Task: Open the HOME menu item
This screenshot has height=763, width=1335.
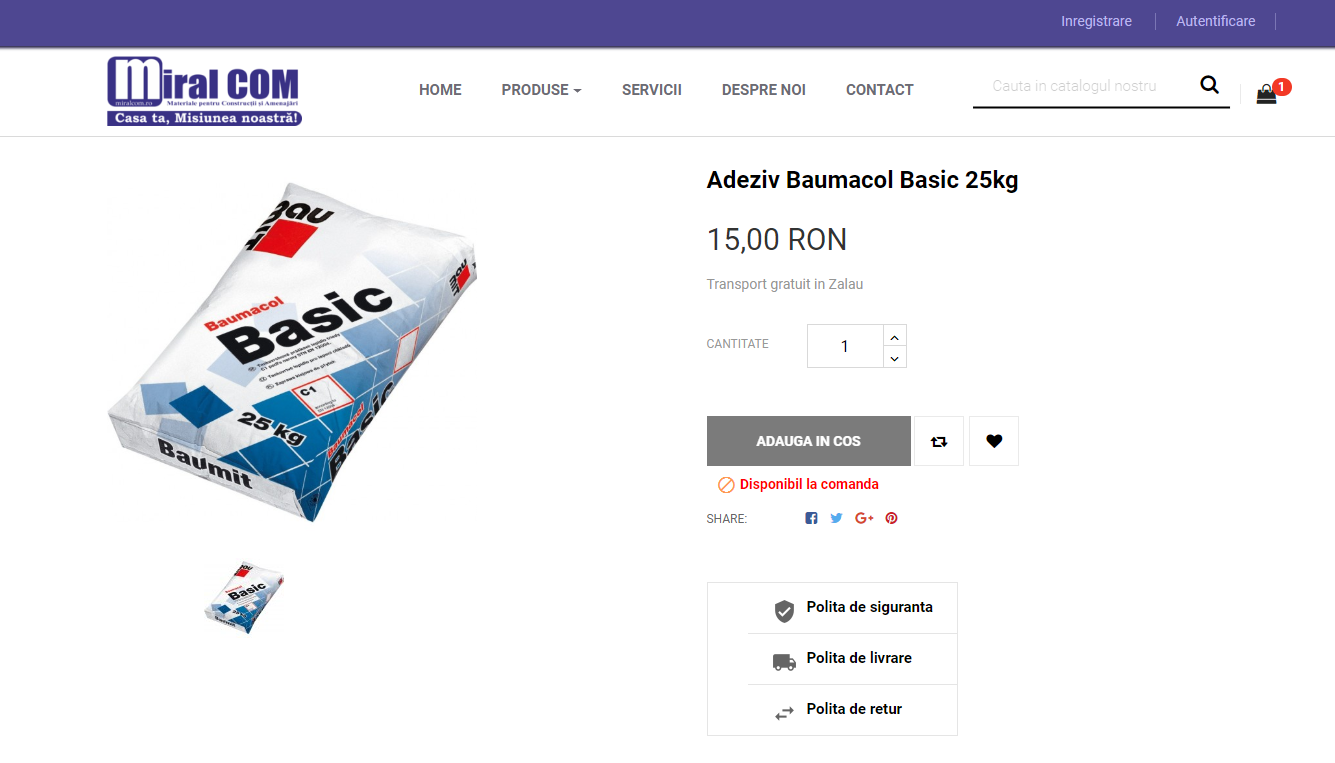Action: click(x=440, y=90)
